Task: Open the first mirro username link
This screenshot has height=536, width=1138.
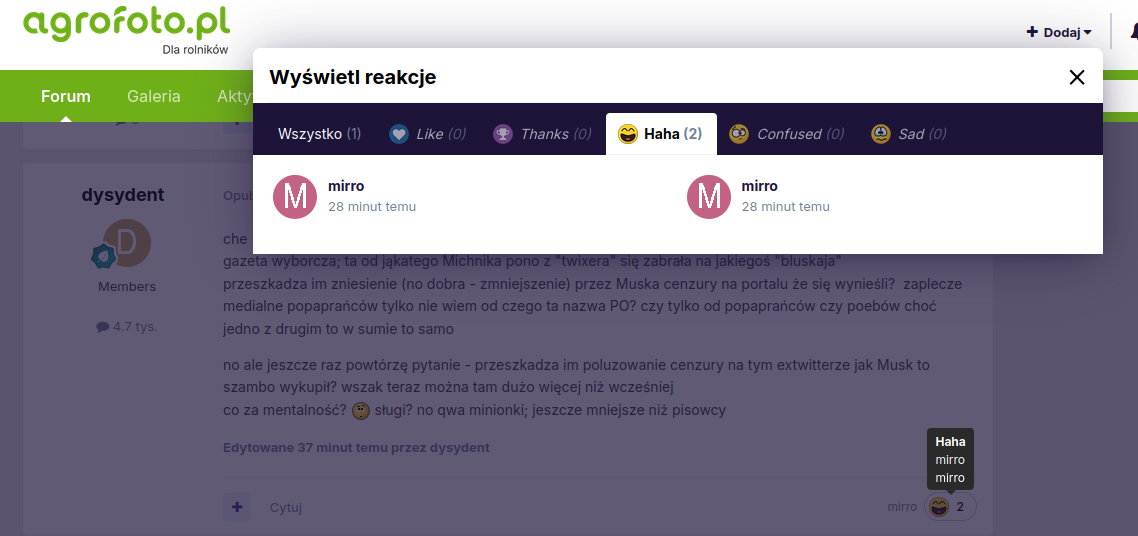Action: pos(346,186)
